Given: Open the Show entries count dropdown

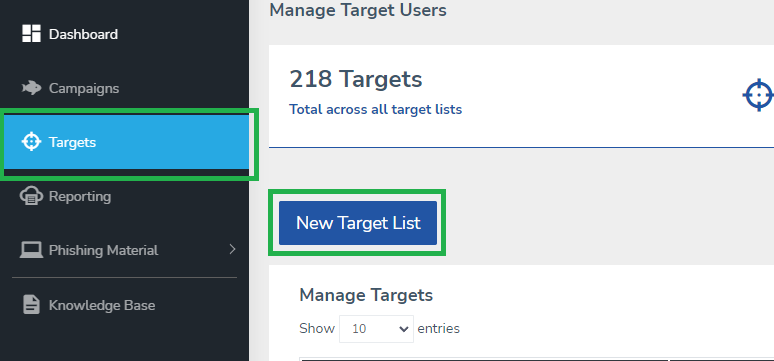Looking at the screenshot, I should [x=376, y=328].
